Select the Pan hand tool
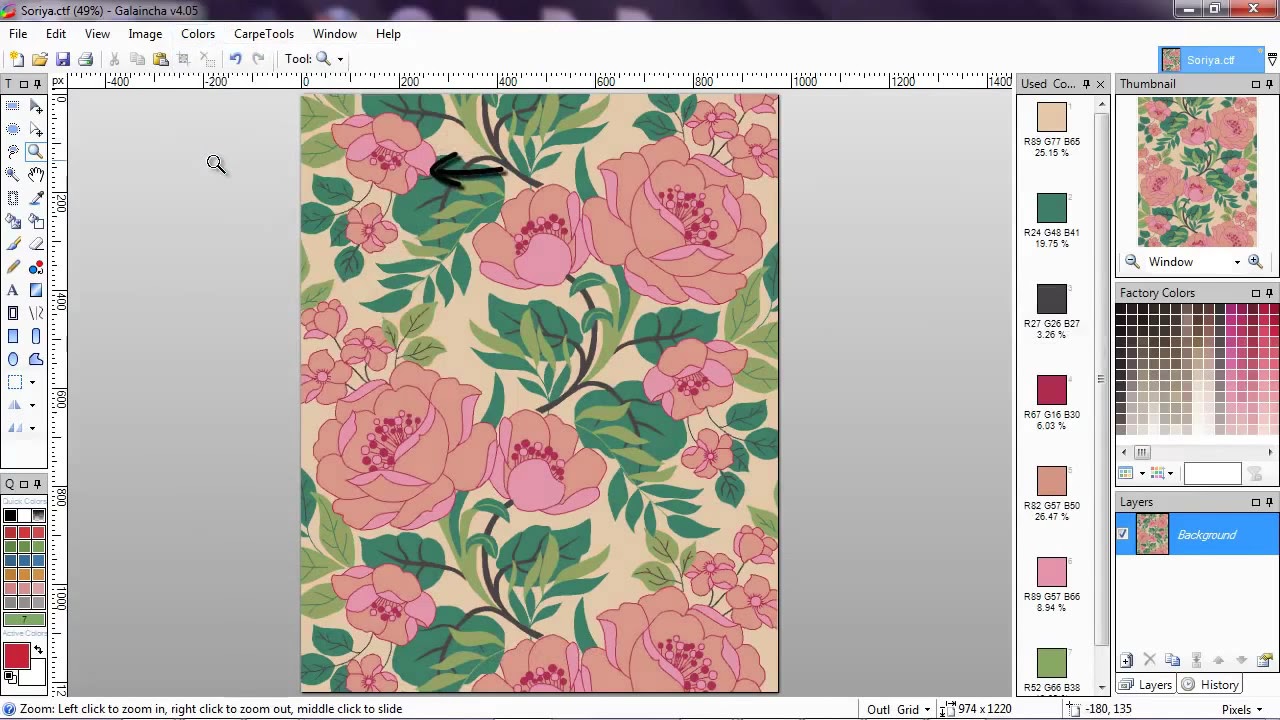This screenshot has width=1280, height=720. pos(36,175)
